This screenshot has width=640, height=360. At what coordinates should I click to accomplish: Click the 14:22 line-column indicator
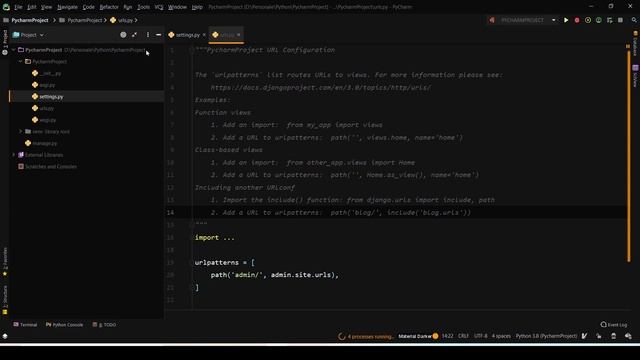(x=447, y=336)
